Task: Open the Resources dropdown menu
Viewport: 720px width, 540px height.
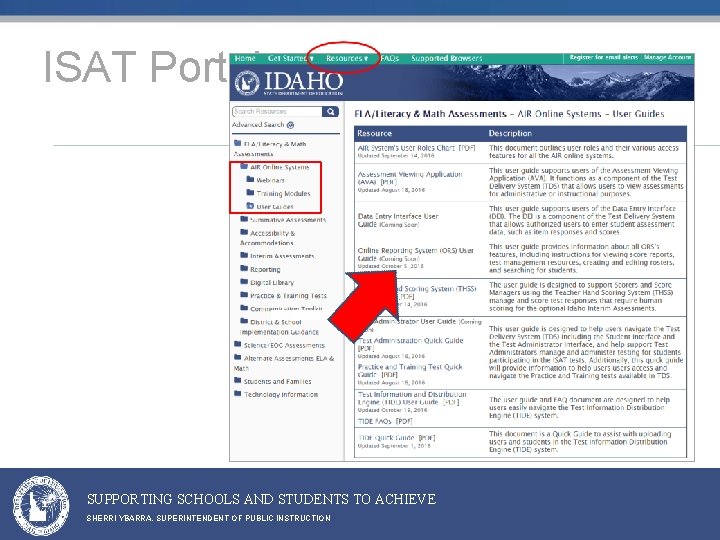Action: point(347,58)
